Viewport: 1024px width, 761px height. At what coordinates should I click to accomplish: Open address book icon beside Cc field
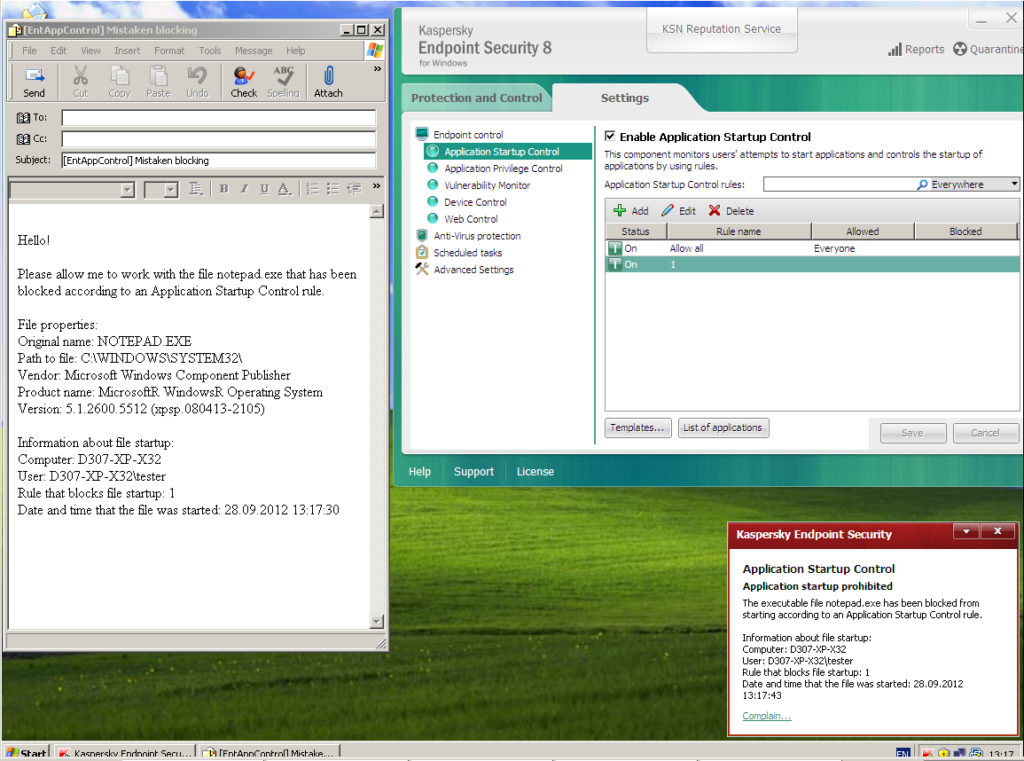click(x=23, y=138)
